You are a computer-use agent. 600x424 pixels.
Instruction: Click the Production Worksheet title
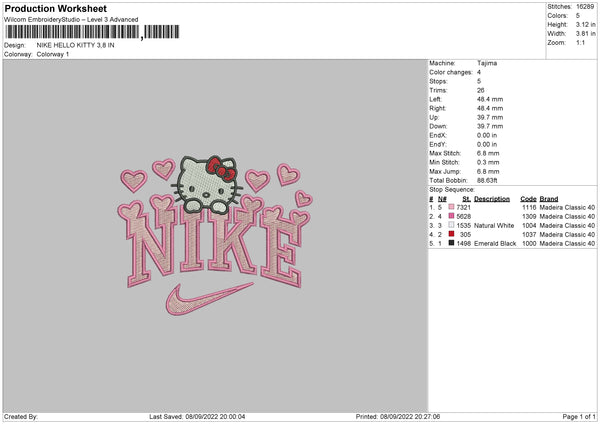point(55,8)
